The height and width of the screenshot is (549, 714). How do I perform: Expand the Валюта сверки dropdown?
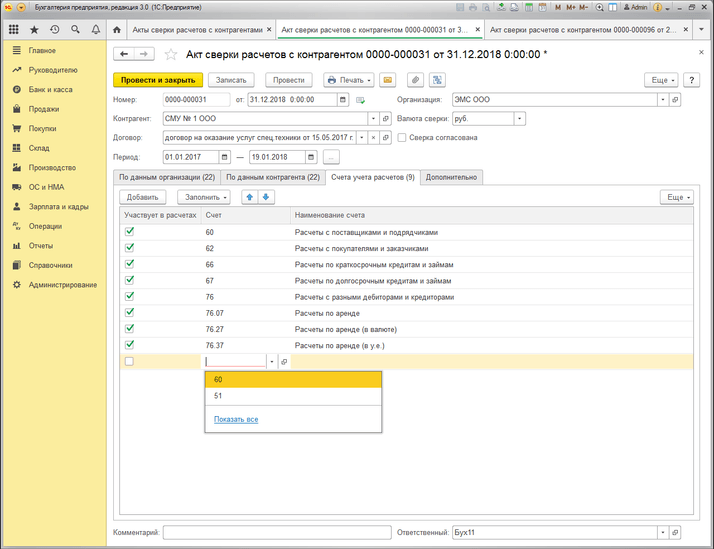522,119
